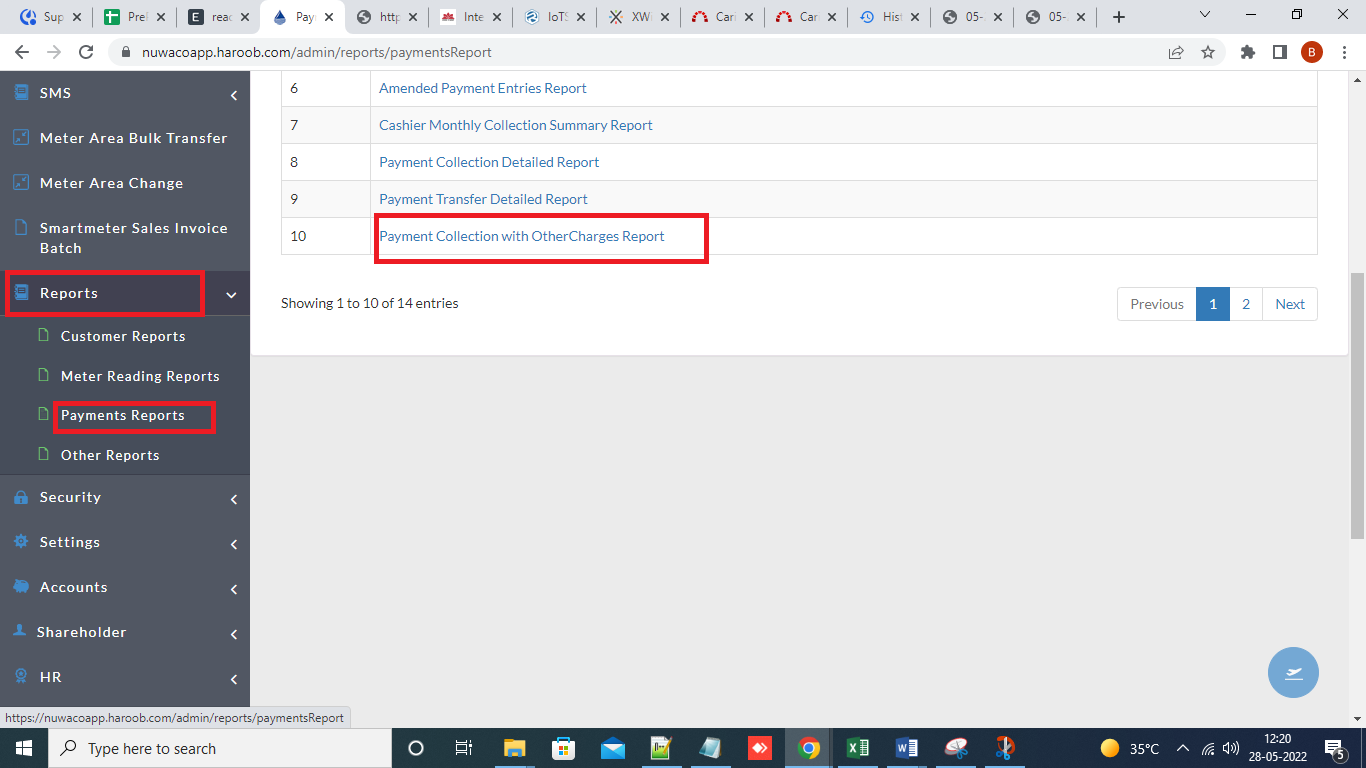Expand the Accounts menu chevron

click(x=234, y=589)
